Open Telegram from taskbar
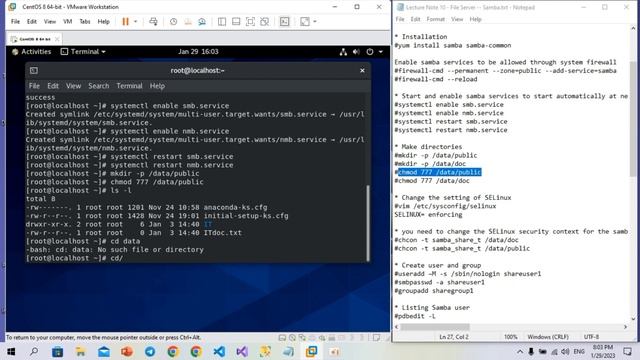This screenshot has height=360, width=640. click(x=150, y=351)
